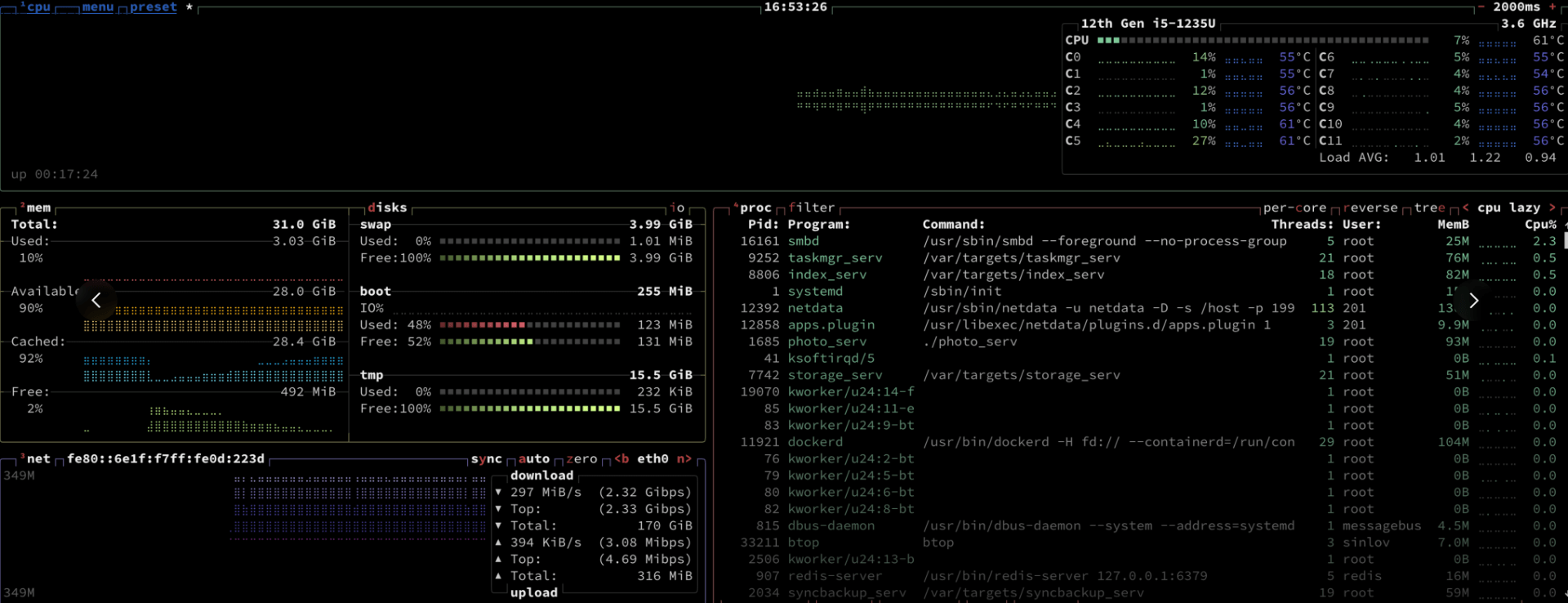The image size is (1568, 603).
Task: Toggle network sync scaling
Action: click(487, 458)
